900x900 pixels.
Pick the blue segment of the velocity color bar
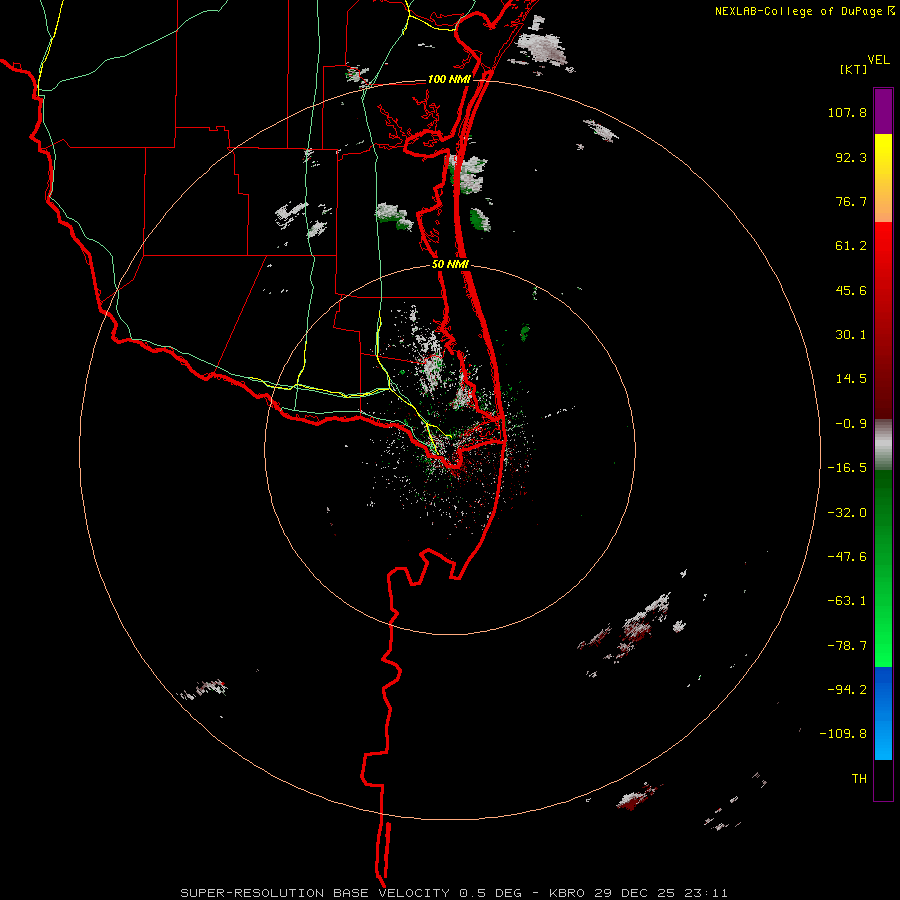[883, 713]
